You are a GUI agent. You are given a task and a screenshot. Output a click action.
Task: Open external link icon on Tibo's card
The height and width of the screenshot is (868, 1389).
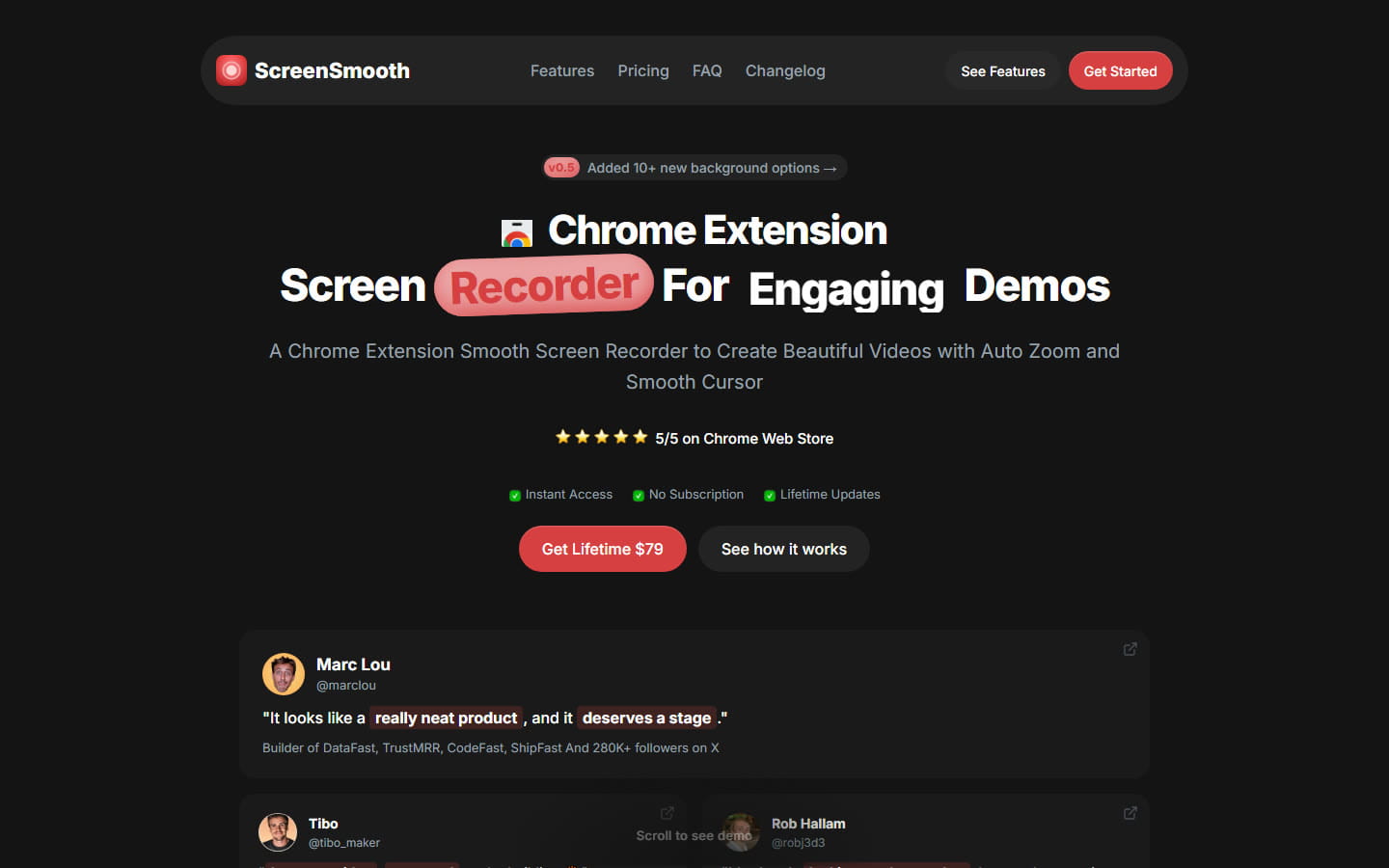[667, 813]
